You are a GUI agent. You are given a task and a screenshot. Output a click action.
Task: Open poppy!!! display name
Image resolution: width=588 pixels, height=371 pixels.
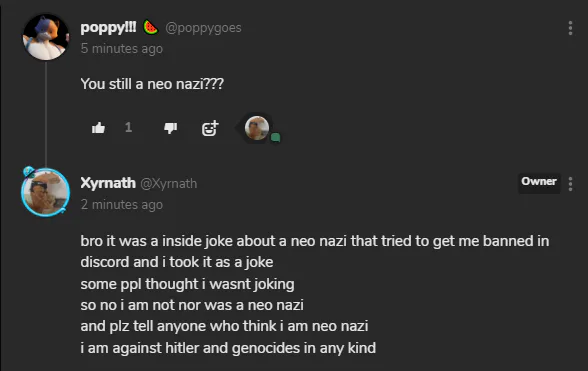click(108, 27)
